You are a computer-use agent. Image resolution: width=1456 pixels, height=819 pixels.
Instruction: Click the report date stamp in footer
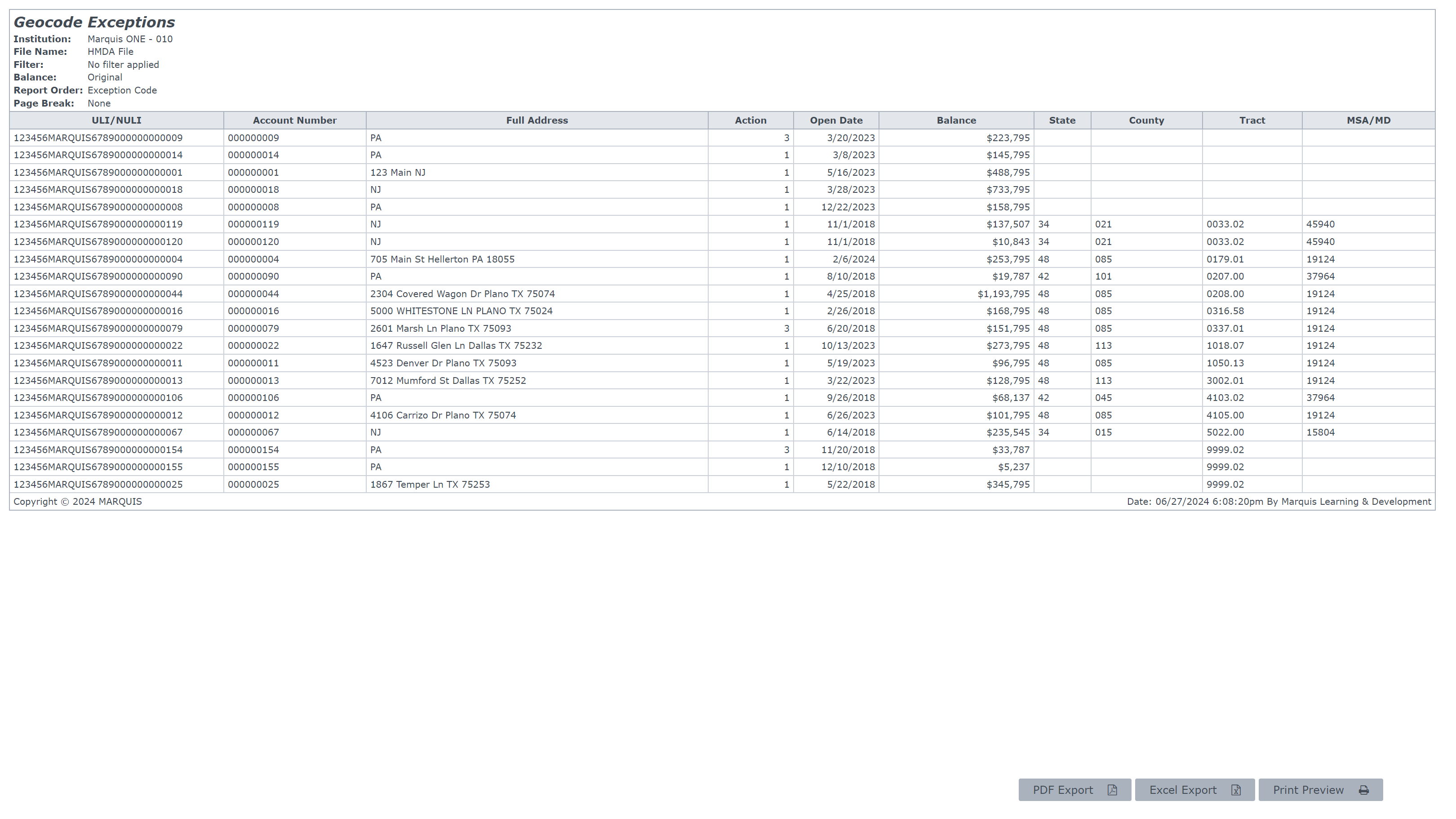[x=1278, y=502]
